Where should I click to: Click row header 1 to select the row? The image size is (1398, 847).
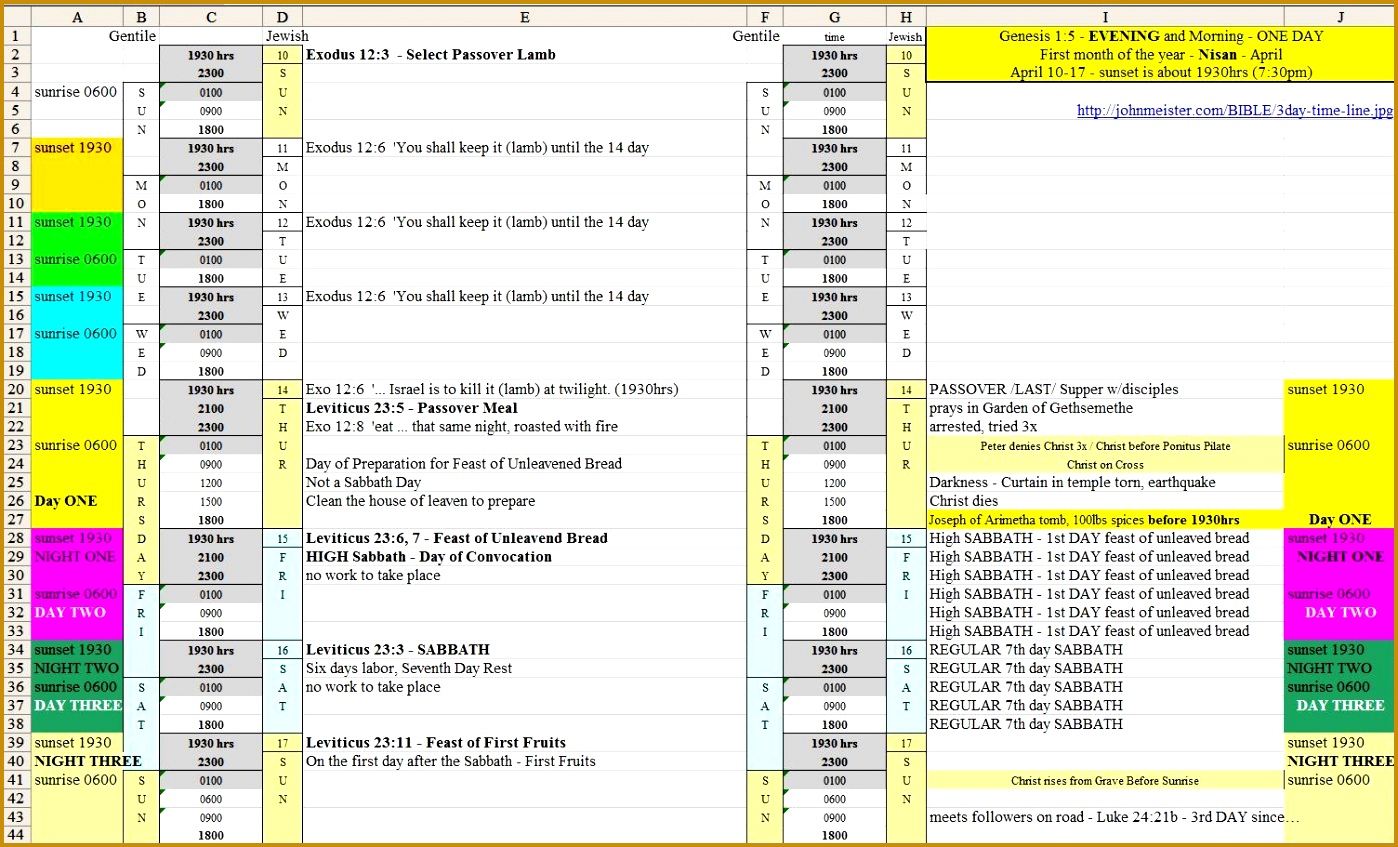(14, 35)
